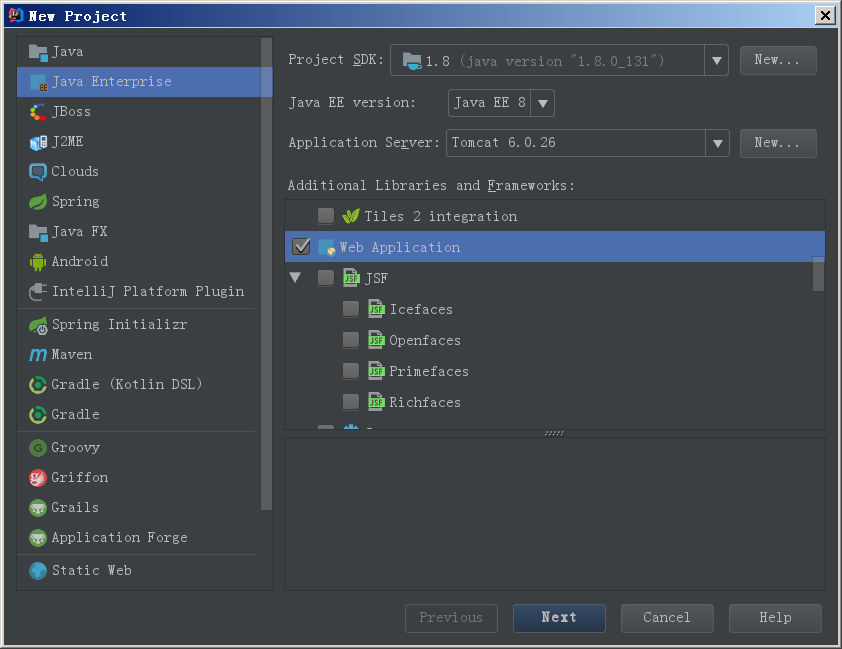This screenshot has height=649, width=842.
Task: Click the JBoss icon in the sidebar
Action: click(x=38, y=111)
